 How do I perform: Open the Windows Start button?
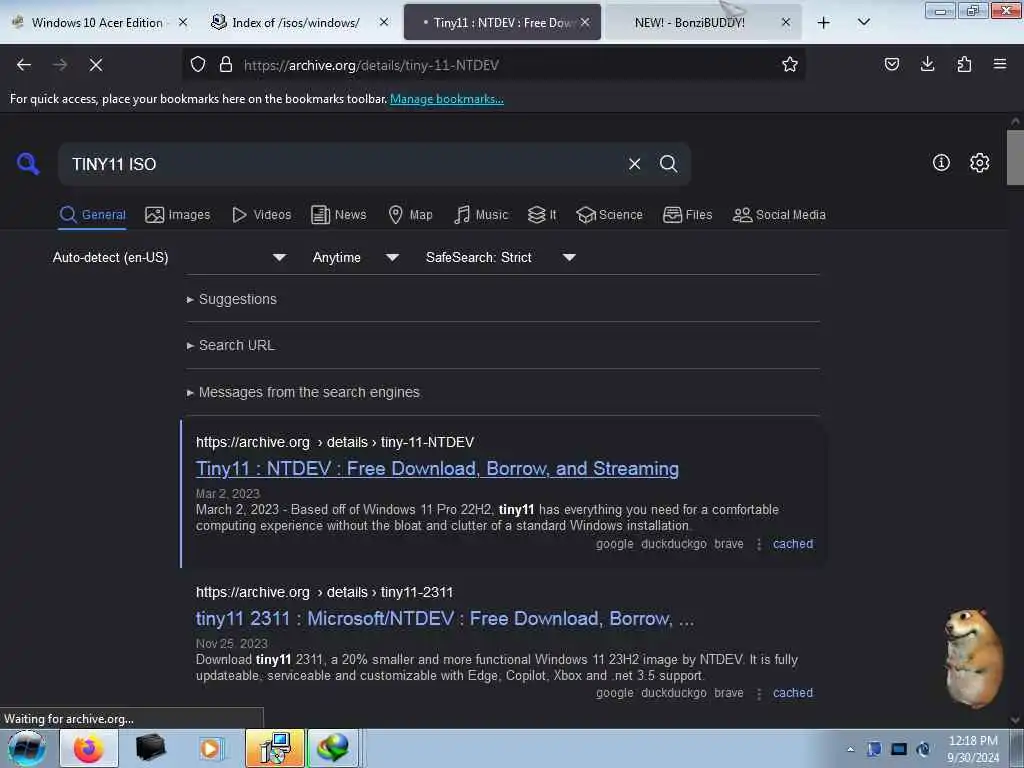[x=27, y=748]
